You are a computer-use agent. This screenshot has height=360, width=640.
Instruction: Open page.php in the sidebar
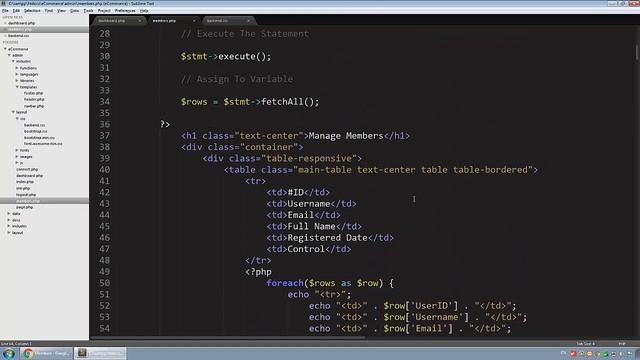(24, 207)
